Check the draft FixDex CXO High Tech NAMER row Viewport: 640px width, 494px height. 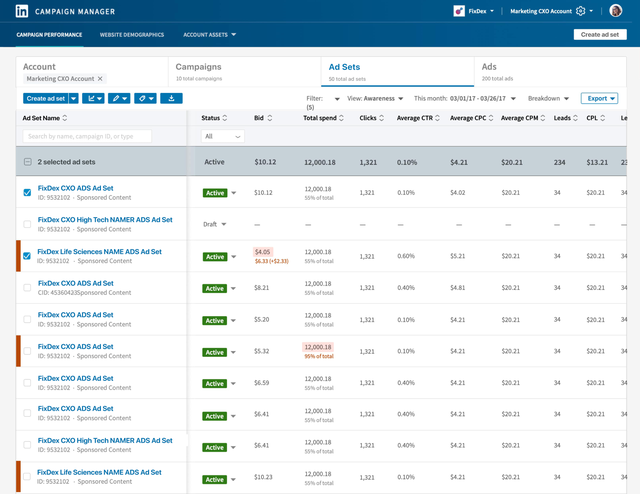pos(27,224)
